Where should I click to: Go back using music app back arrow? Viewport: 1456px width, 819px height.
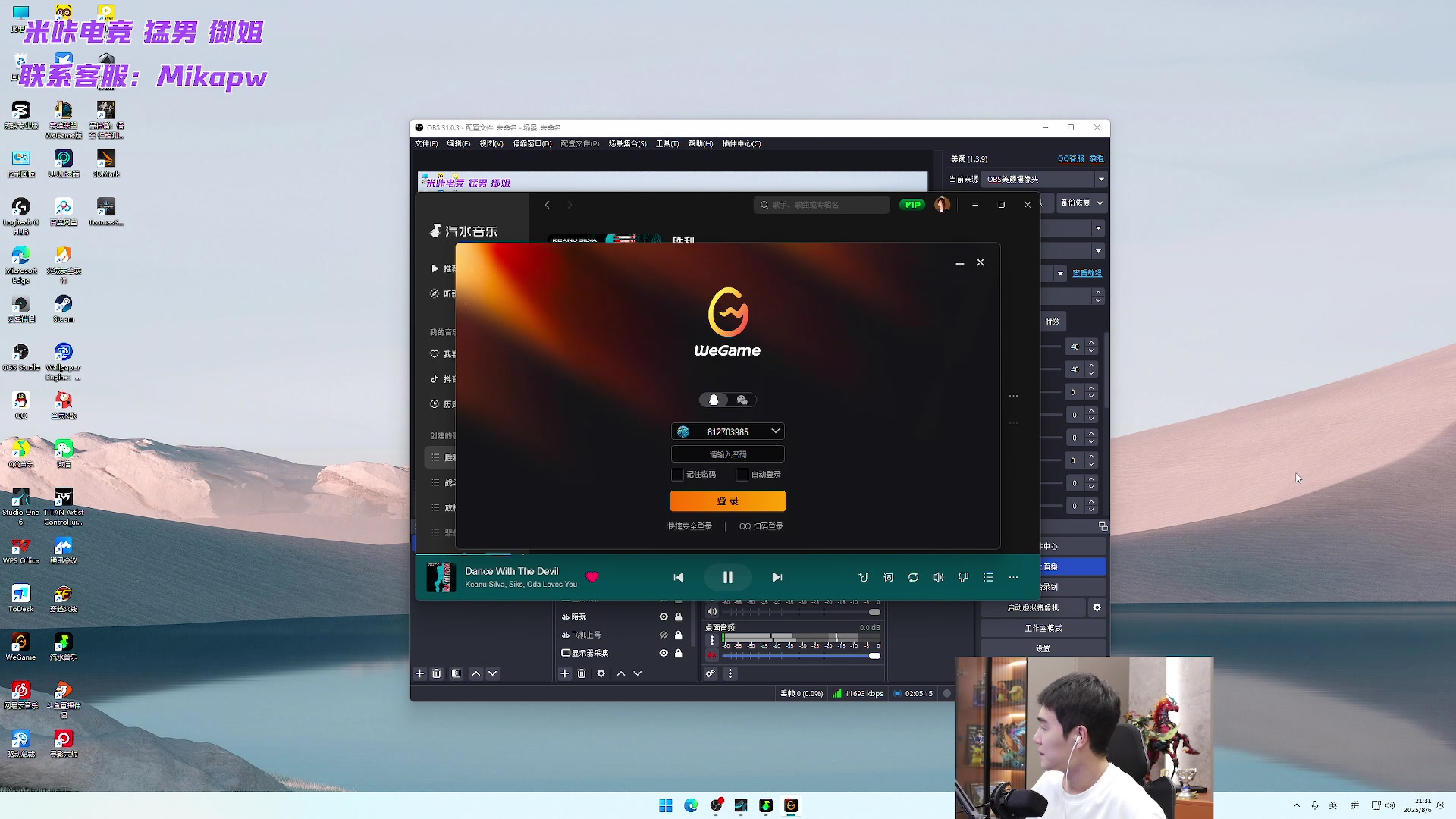548,205
